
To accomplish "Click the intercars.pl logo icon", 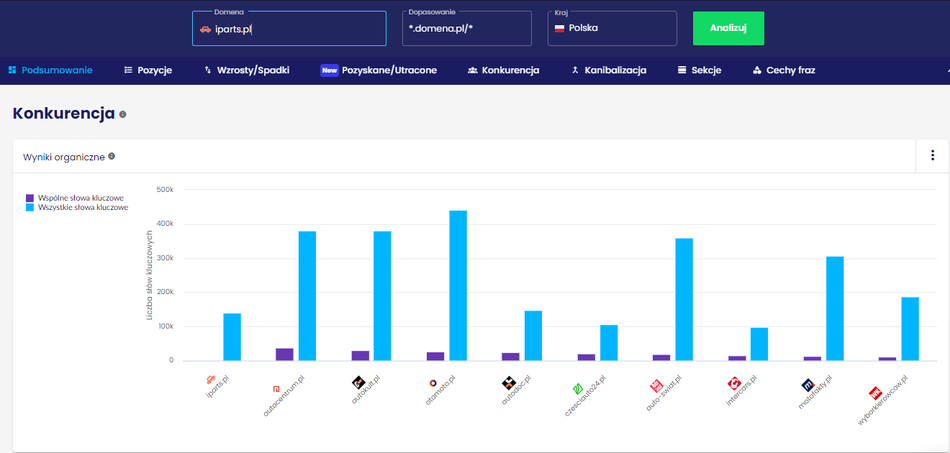I will (x=733, y=383).
